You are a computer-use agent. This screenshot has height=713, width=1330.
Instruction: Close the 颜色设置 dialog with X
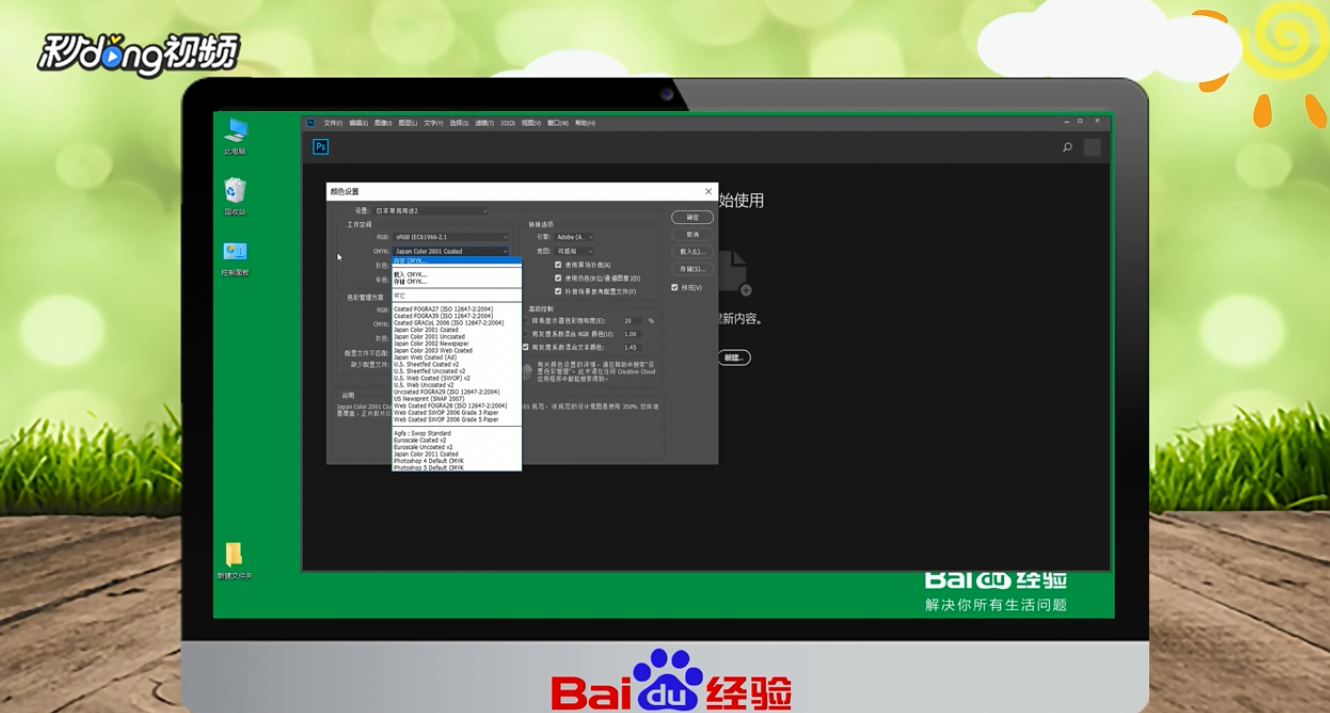coord(708,191)
